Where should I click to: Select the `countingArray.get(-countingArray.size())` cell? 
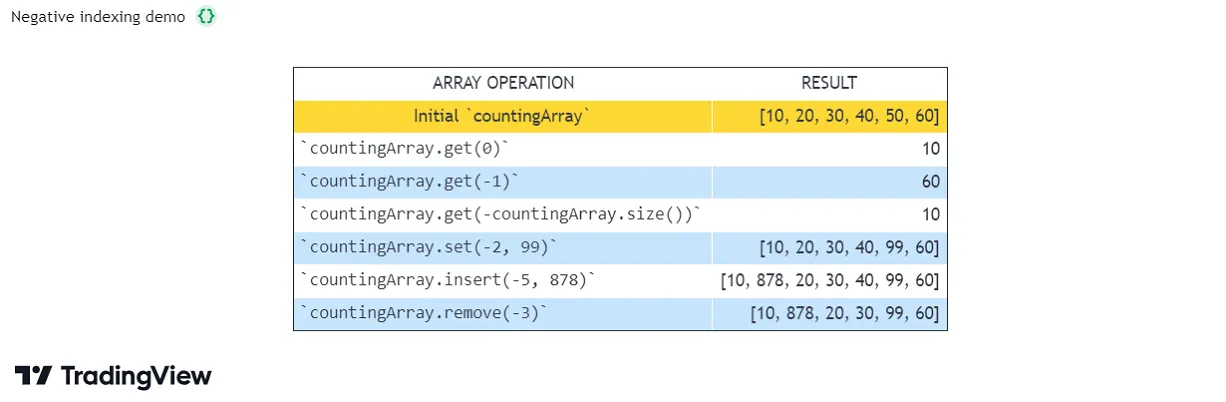501,215
